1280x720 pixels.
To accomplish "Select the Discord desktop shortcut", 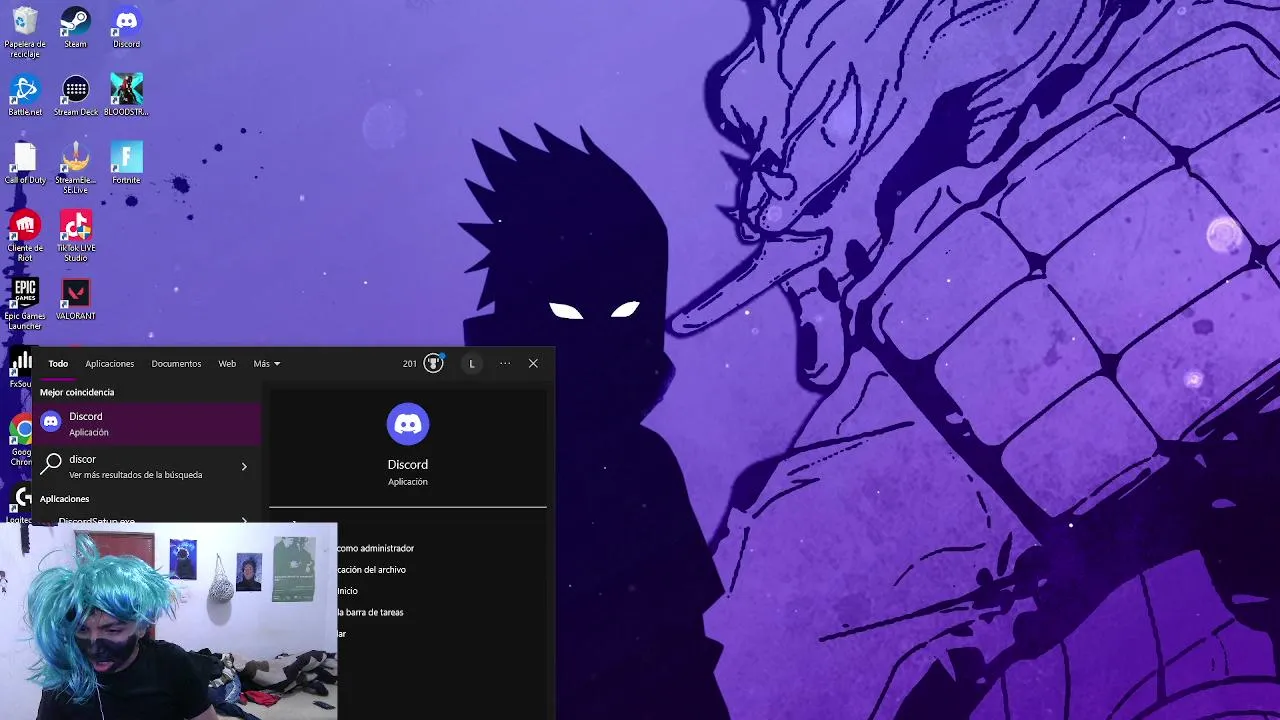I will tap(126, 28).
